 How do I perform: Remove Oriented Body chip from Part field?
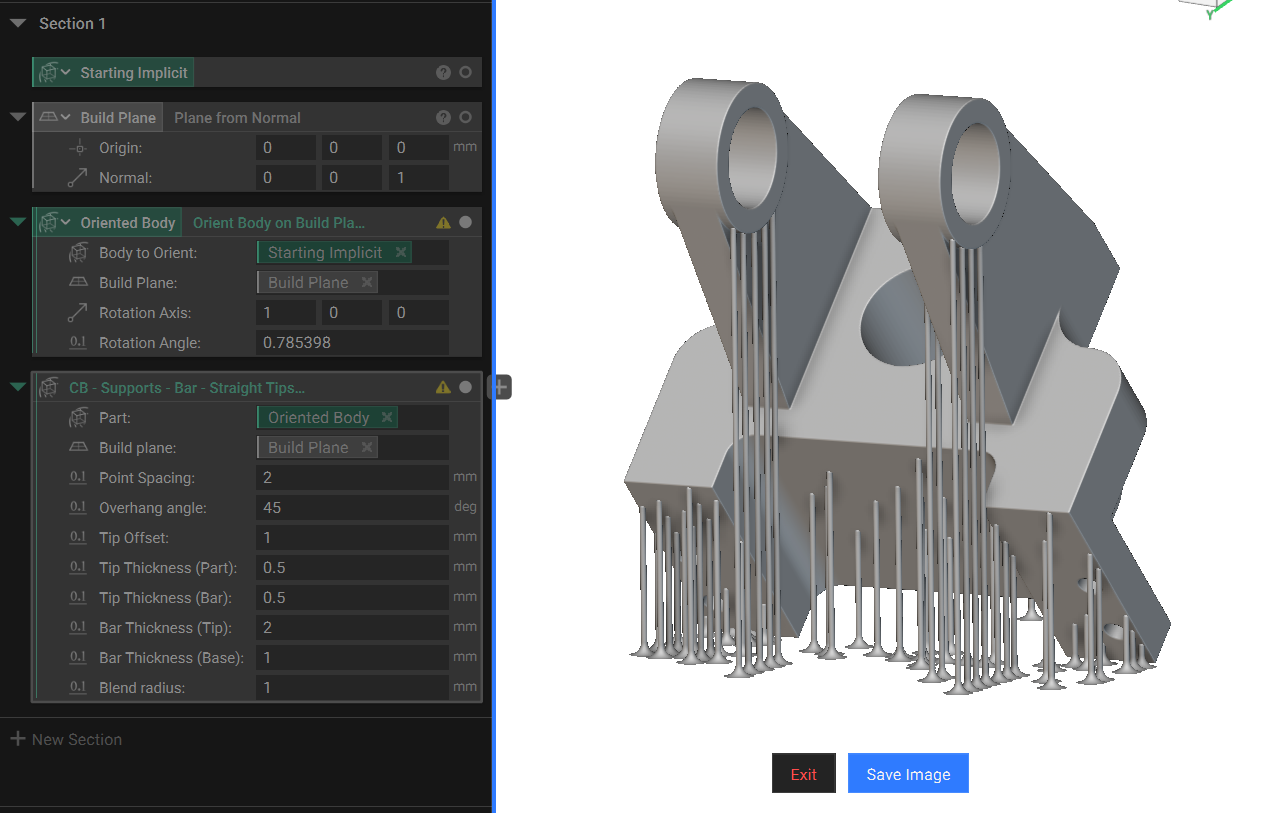point(386,417)
